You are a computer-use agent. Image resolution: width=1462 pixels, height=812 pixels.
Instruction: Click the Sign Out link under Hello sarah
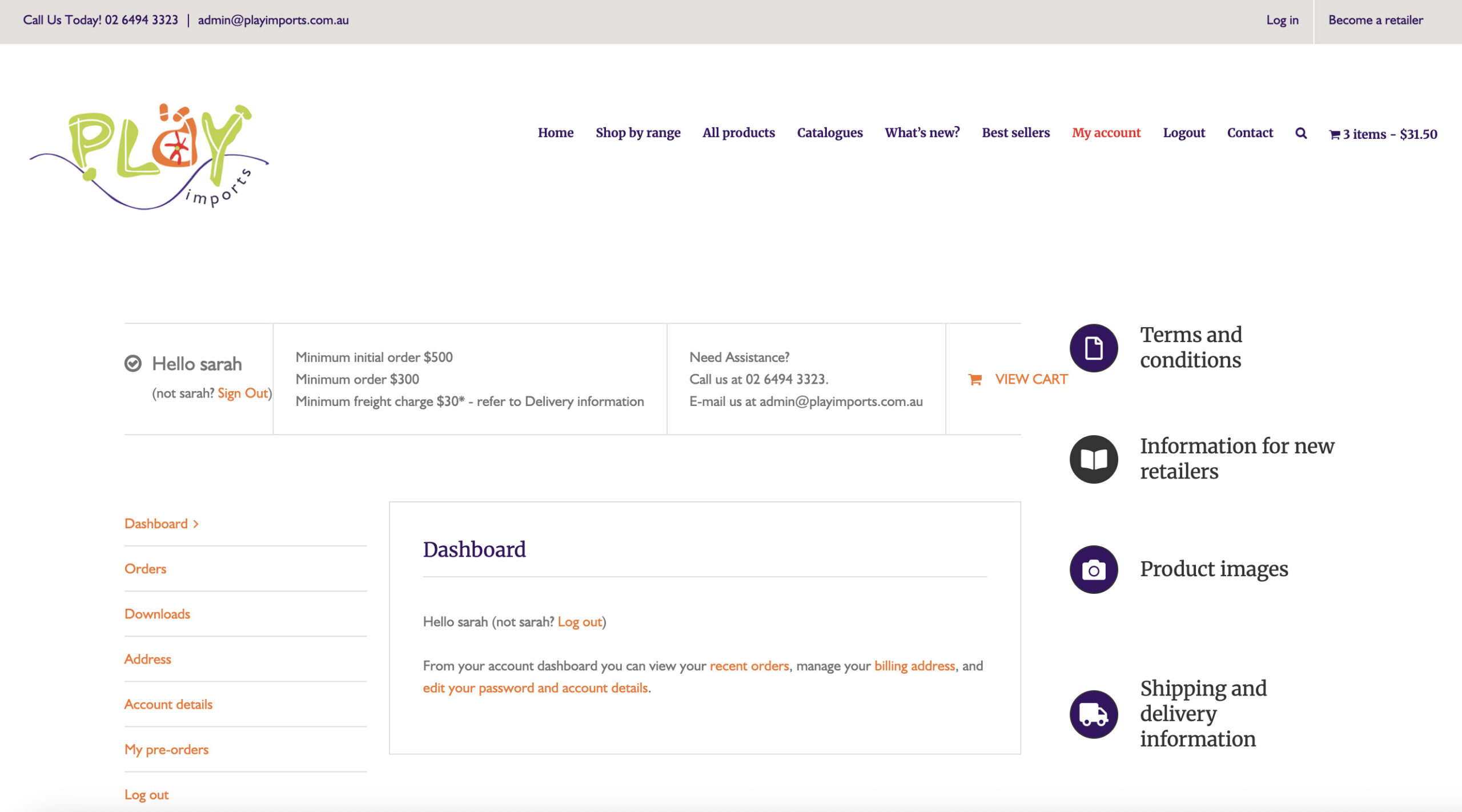click(x=242, y=393)
